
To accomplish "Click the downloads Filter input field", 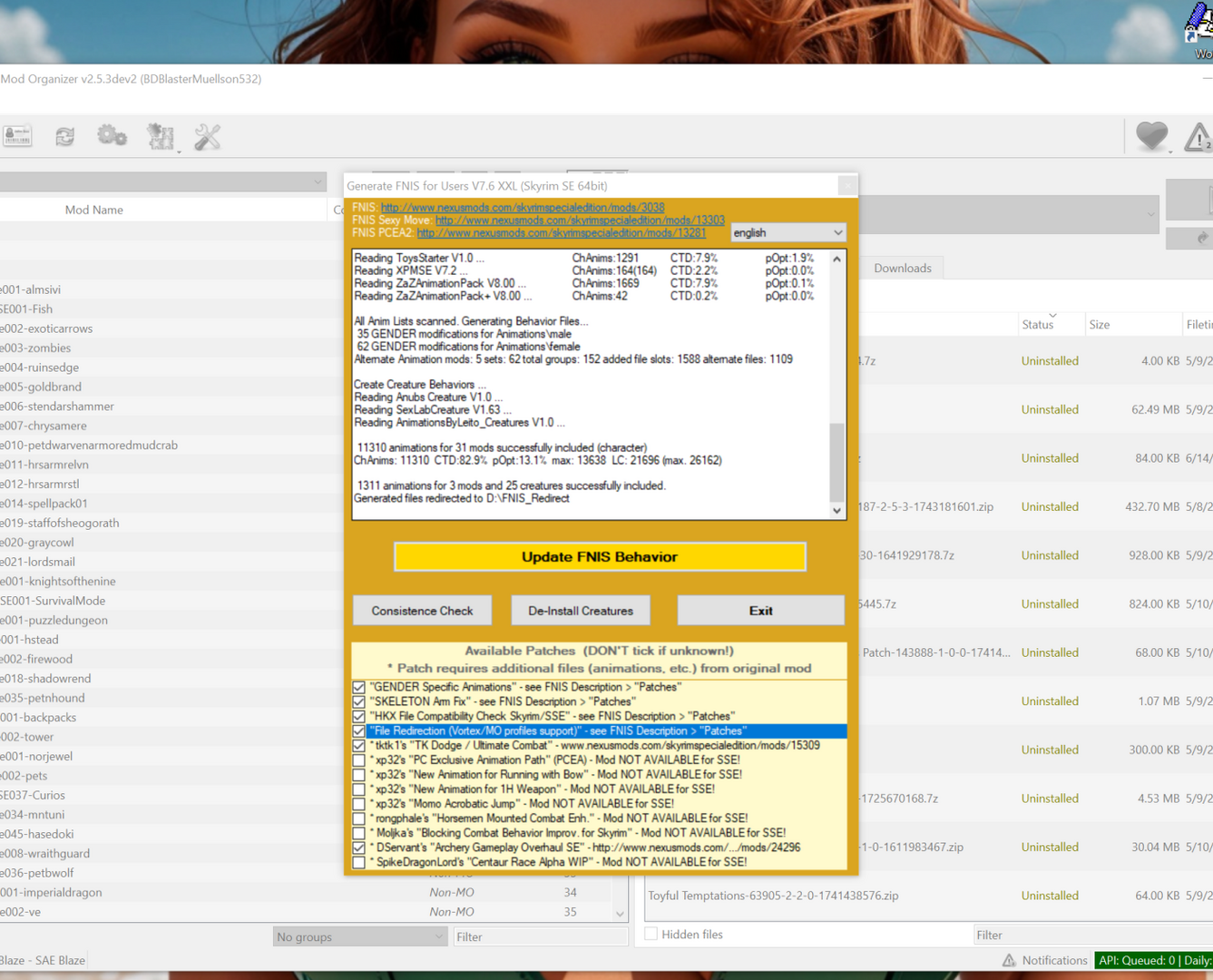I will coord(1089,935).
